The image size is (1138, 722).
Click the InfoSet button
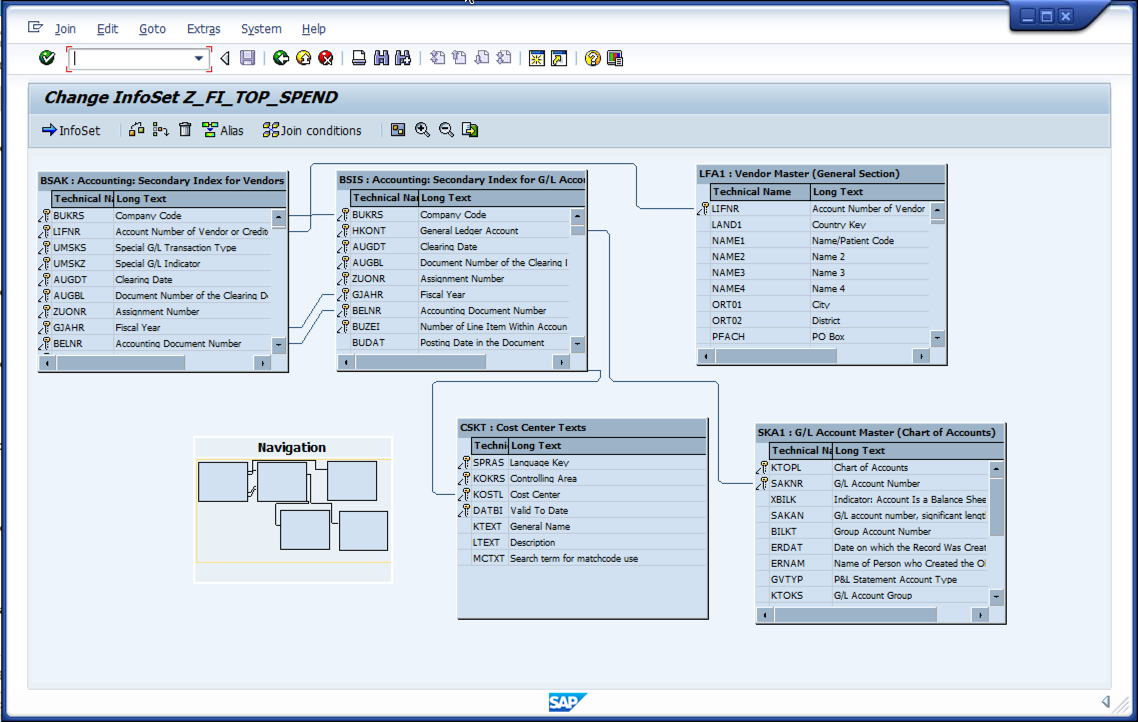point(71,131)
